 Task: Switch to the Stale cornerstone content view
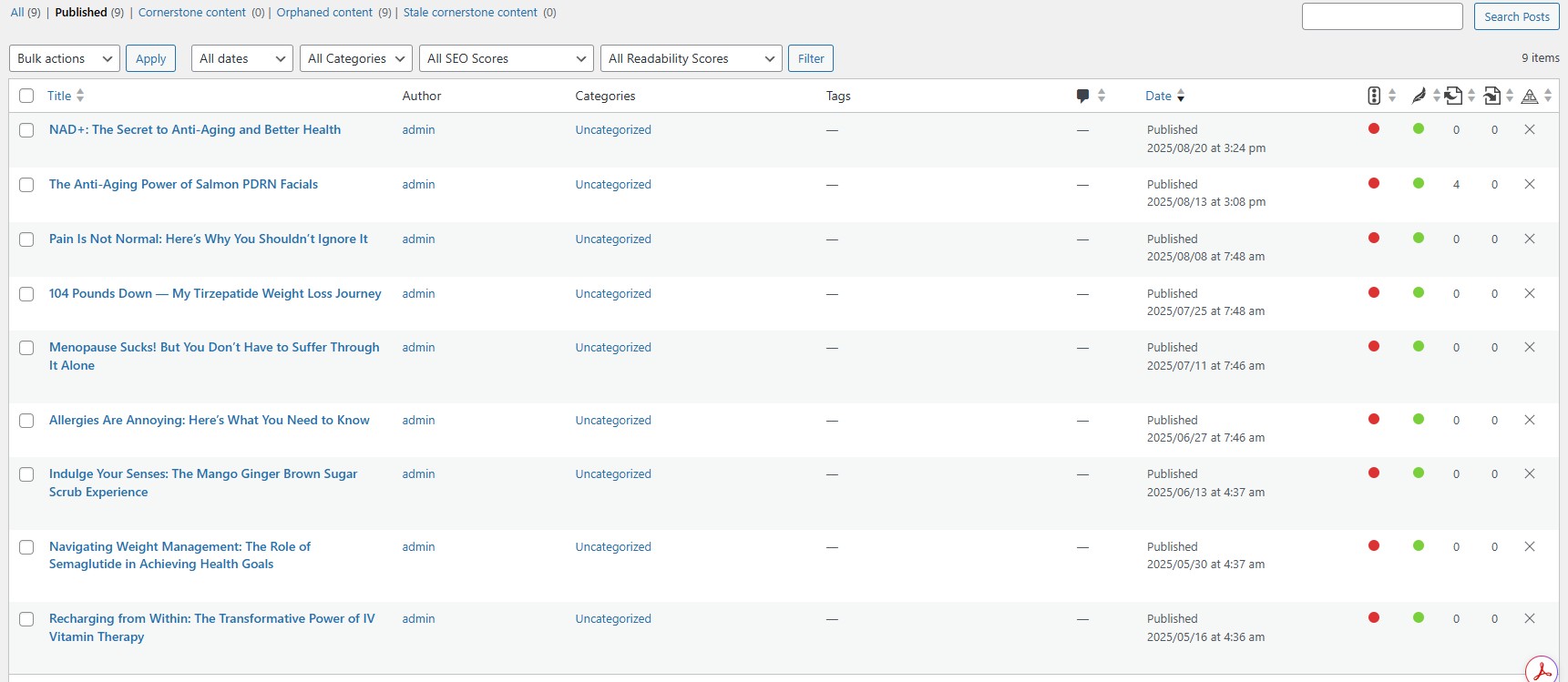(x=470, y=13)
